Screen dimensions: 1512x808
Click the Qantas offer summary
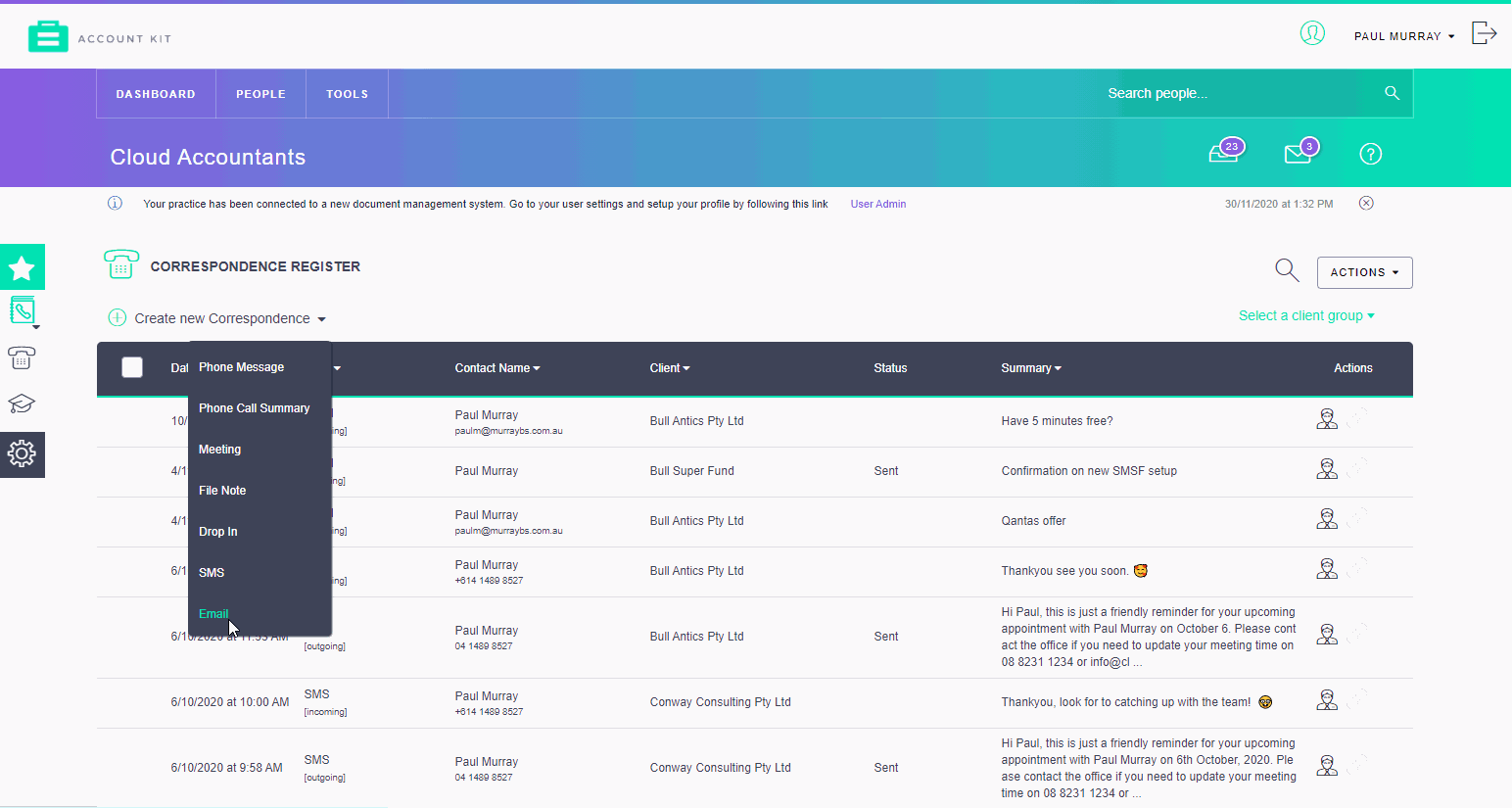coord(1033,521)
